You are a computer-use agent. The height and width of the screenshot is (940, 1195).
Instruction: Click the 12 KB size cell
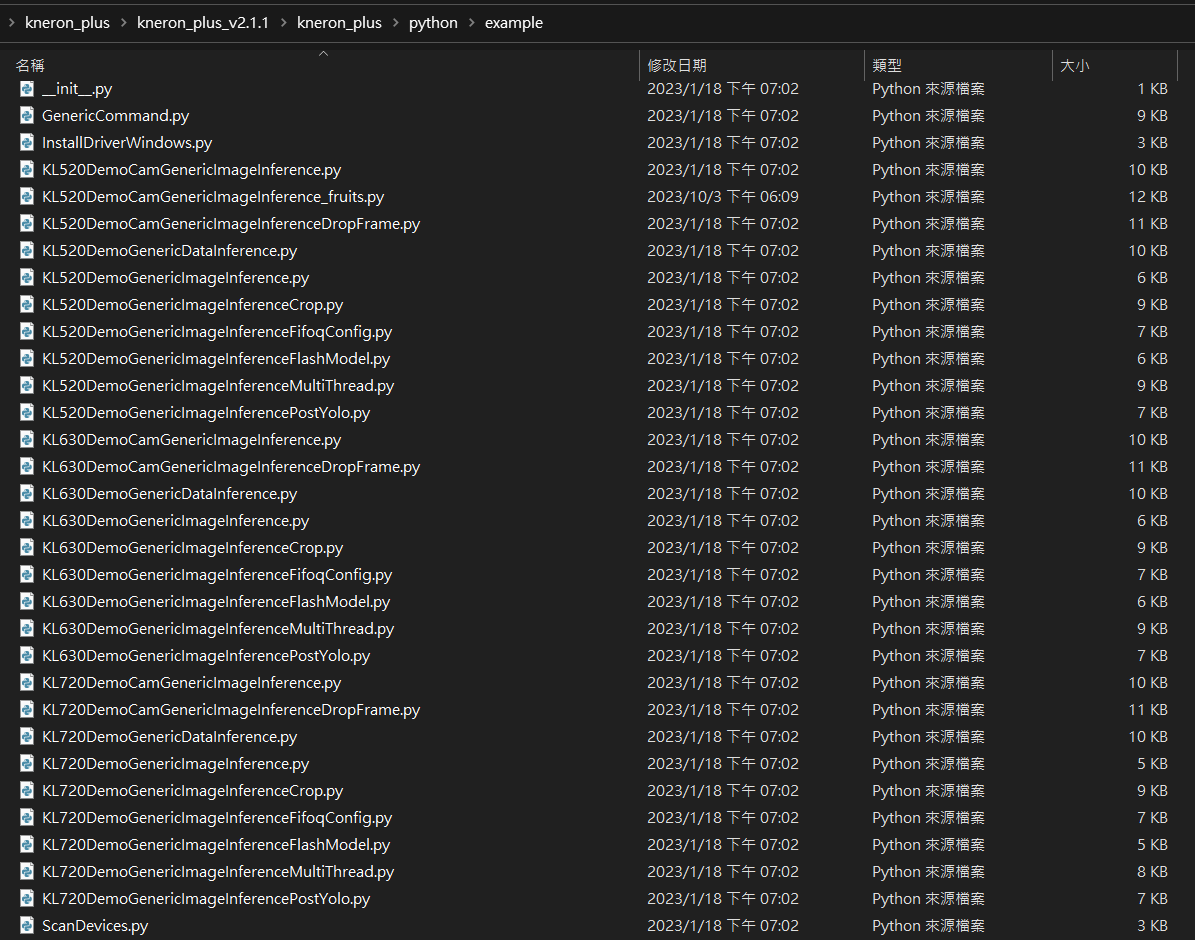click(1148, 197)
